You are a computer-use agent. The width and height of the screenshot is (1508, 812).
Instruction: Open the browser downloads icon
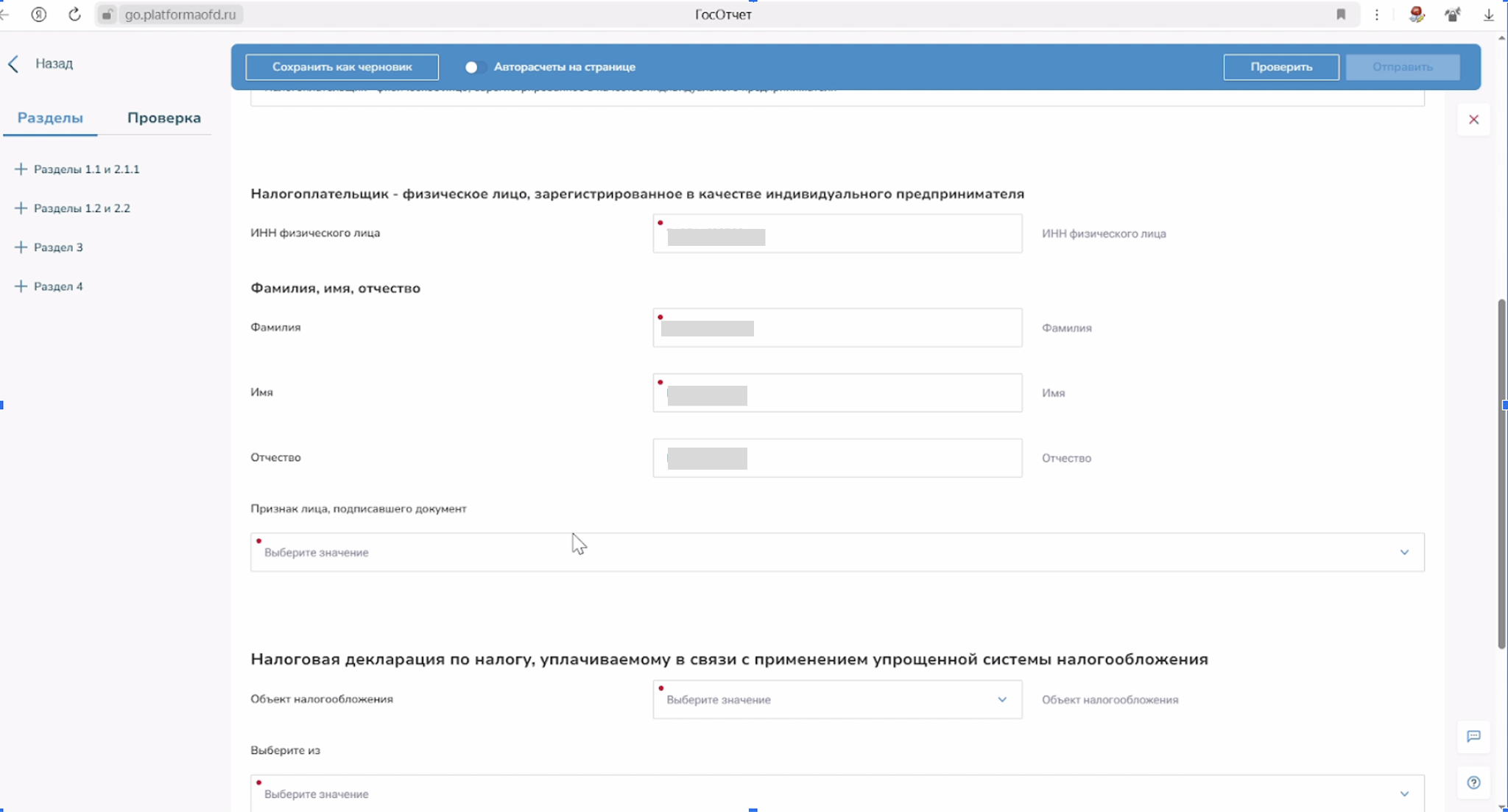pyautogui.click(x=1488, y=14)
